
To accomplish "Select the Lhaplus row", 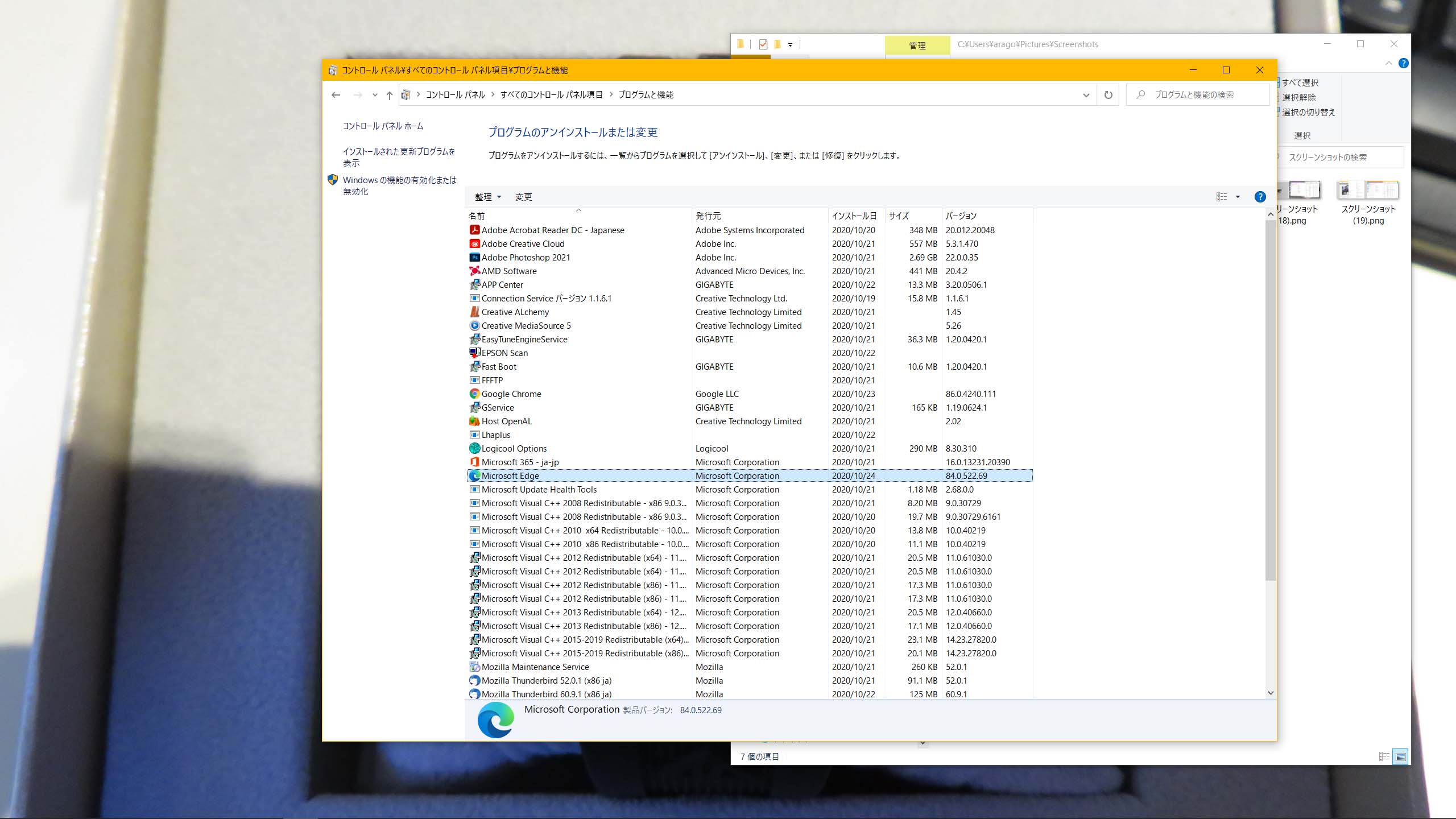I will pyautogui.click(x=750, y=435).
